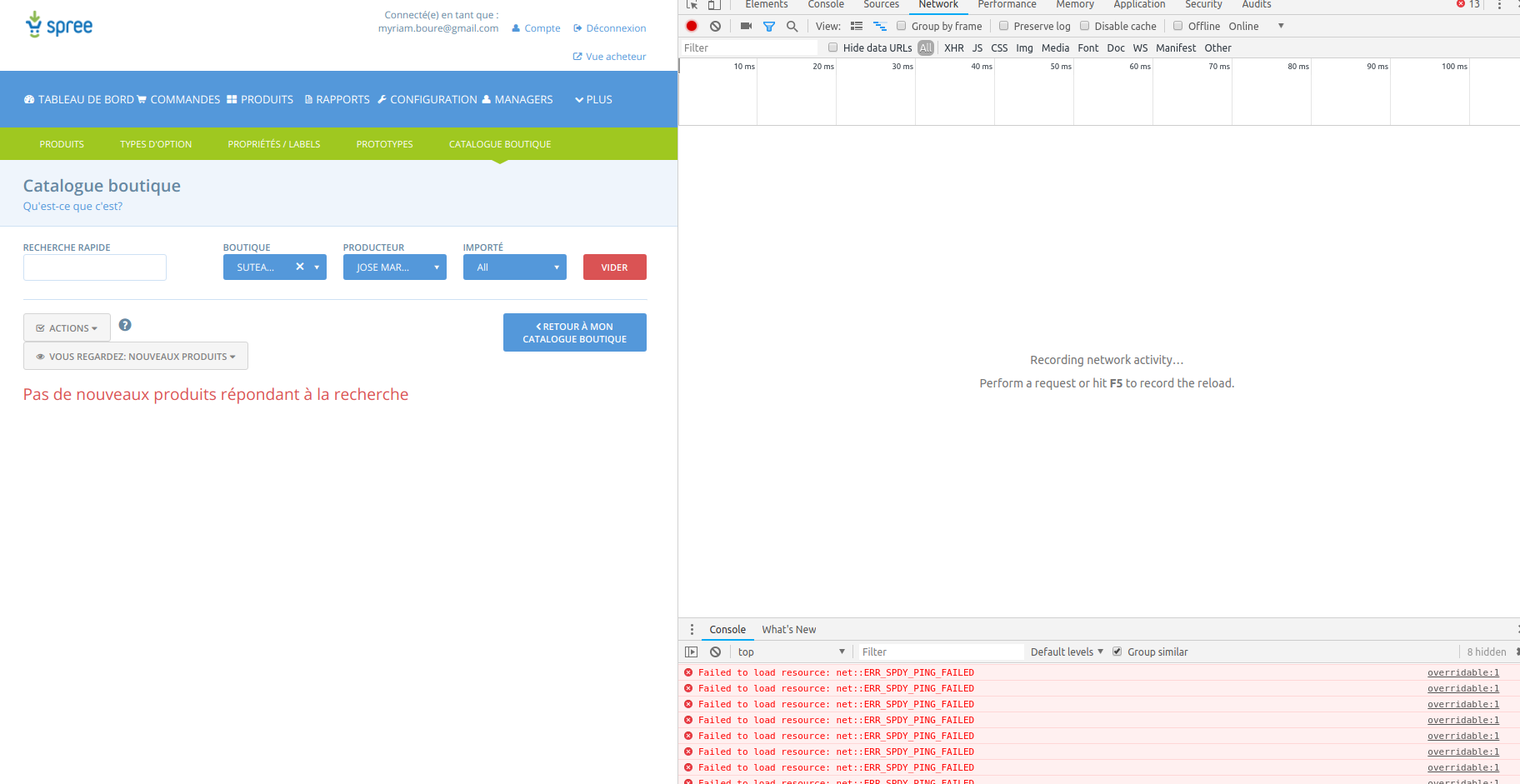
Task: Switch to large request rows view
Action: point(857,26)
